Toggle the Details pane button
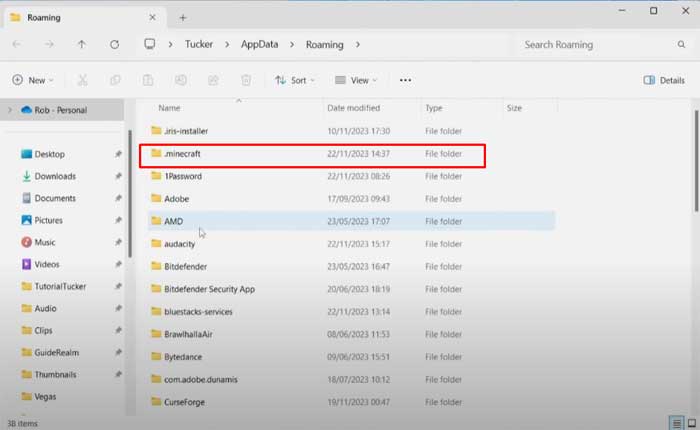The width and height of the screenshot is (700, 430). (664, 80)
